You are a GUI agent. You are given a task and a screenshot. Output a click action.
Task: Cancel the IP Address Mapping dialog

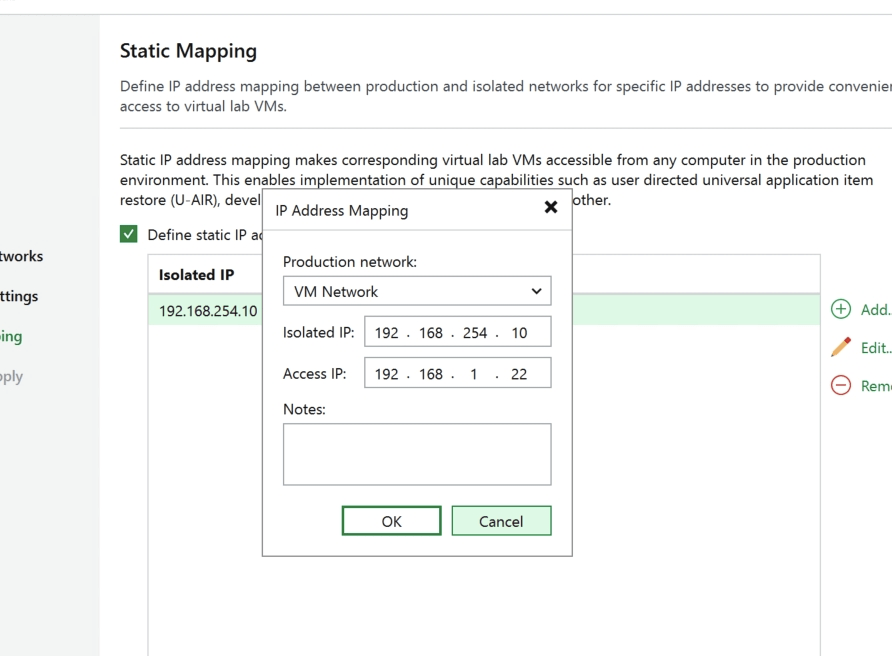[501, 521]
